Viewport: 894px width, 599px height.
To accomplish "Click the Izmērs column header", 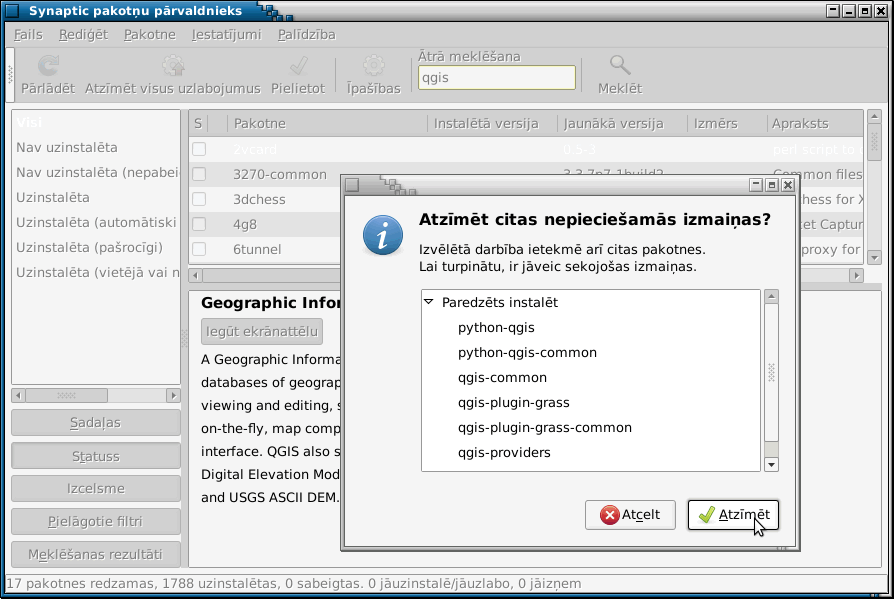I will (x=727, y=124).
